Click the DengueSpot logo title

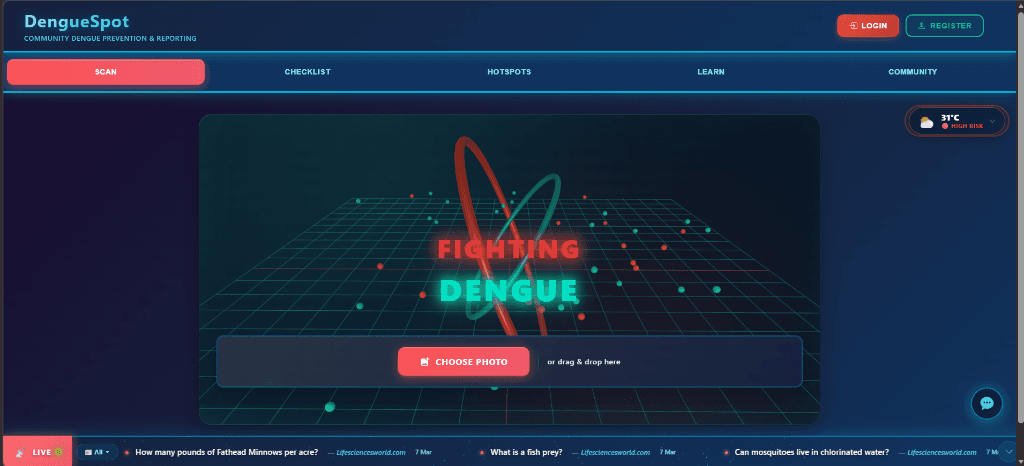(x=76, y=22)
